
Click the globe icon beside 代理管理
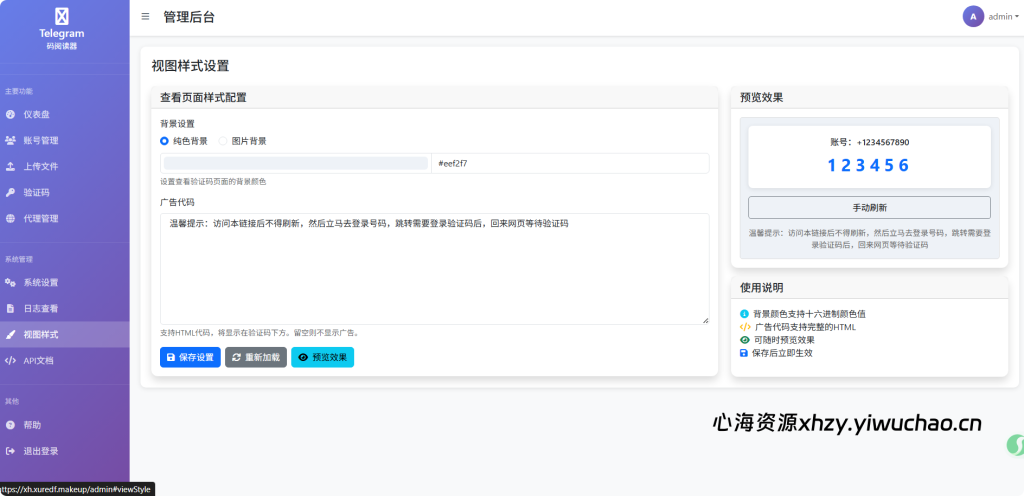(10, 218)
